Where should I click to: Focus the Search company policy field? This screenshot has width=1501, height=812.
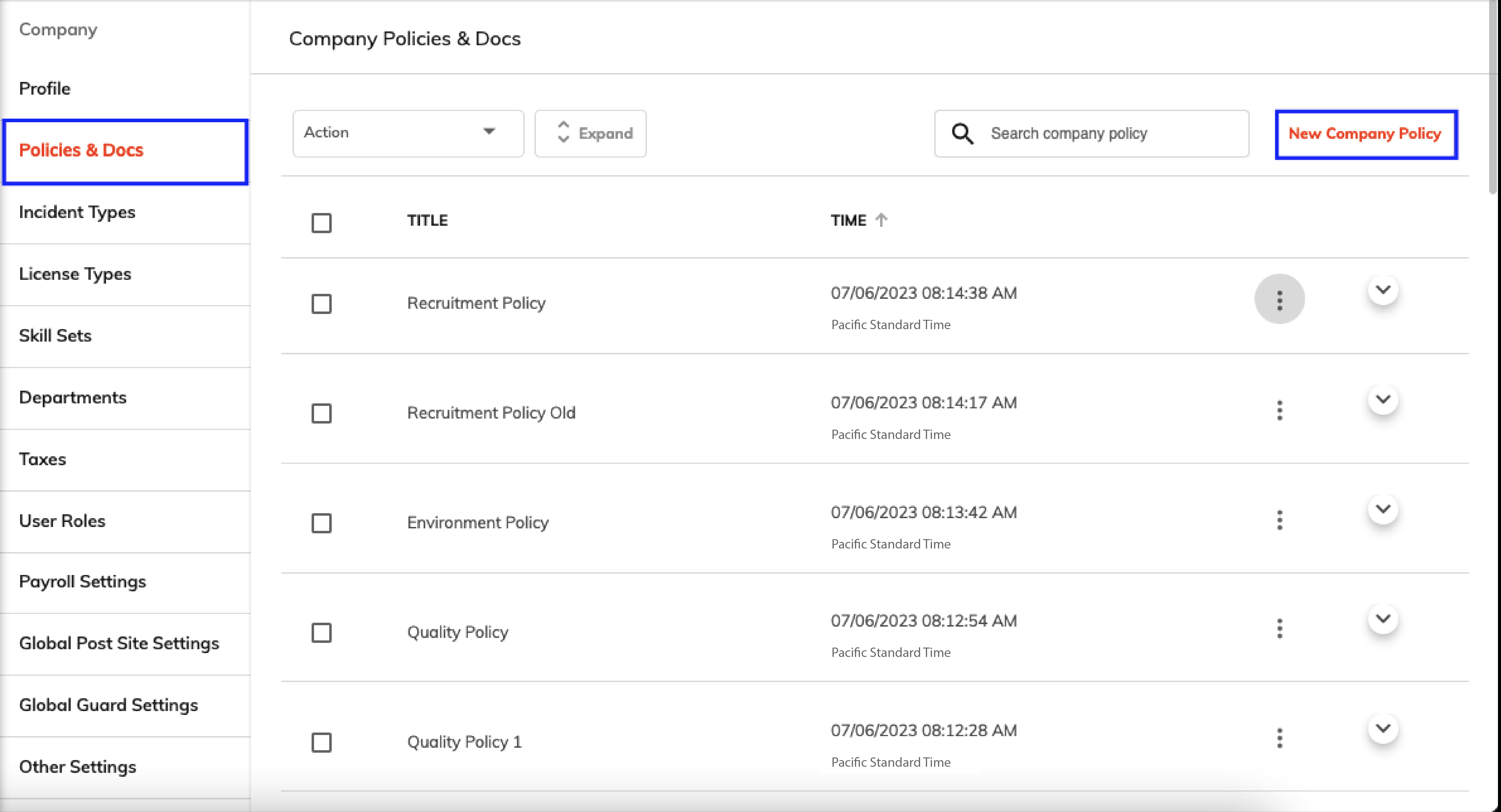click(1091, 133)
